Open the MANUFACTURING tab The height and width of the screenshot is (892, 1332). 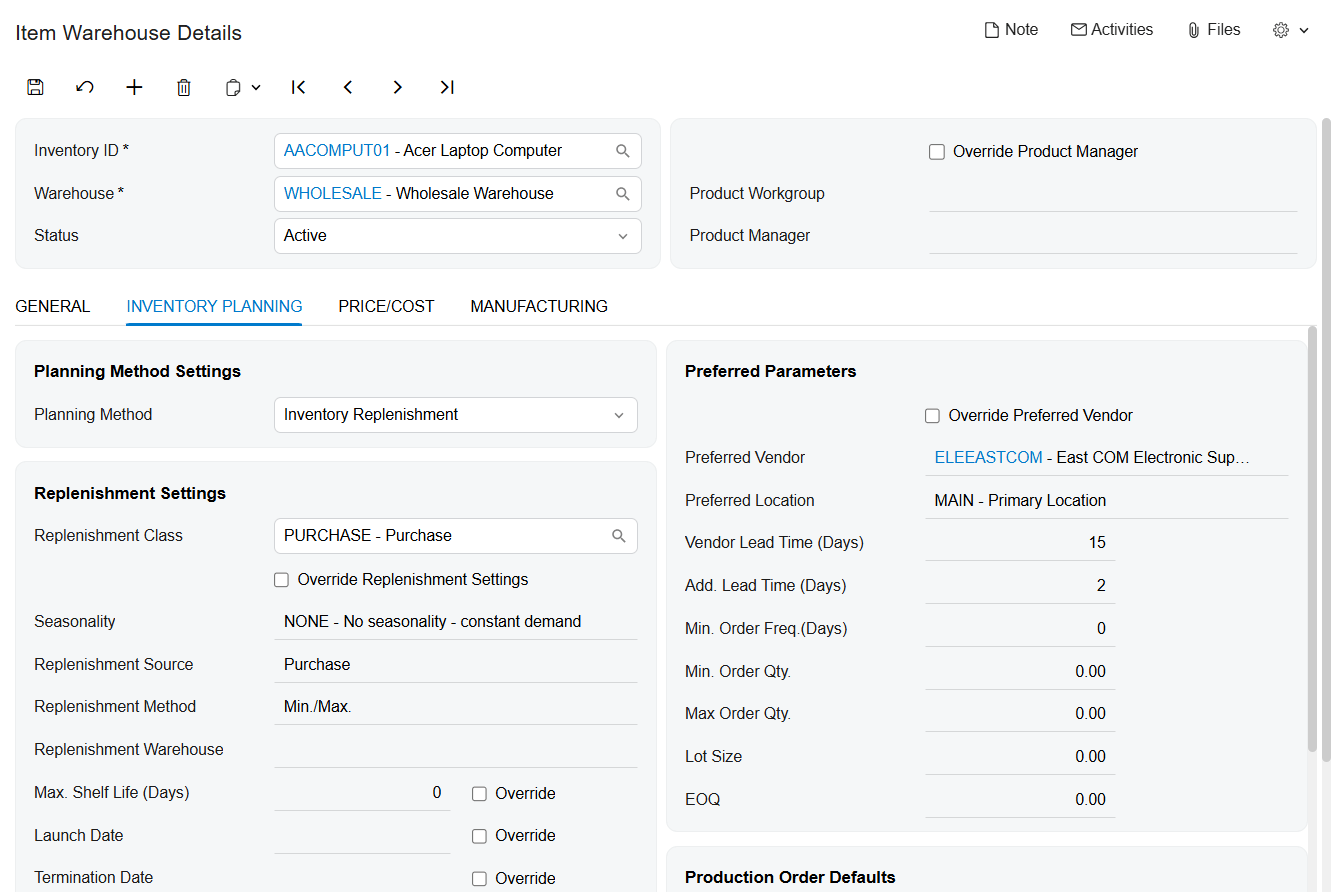click(539, 307)
